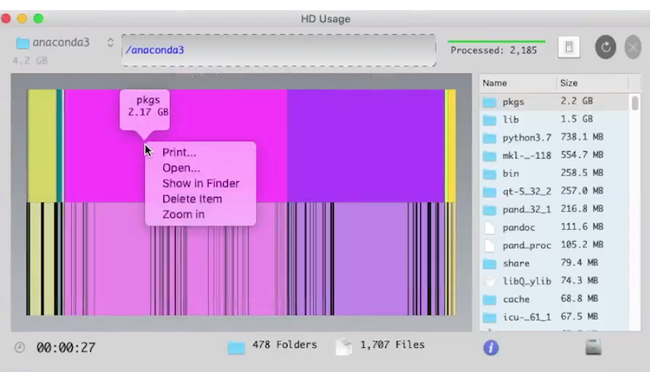The height and width of the screenshot is (382, 650).
Task: Click the share folder icon
Action: pos(490,264)
